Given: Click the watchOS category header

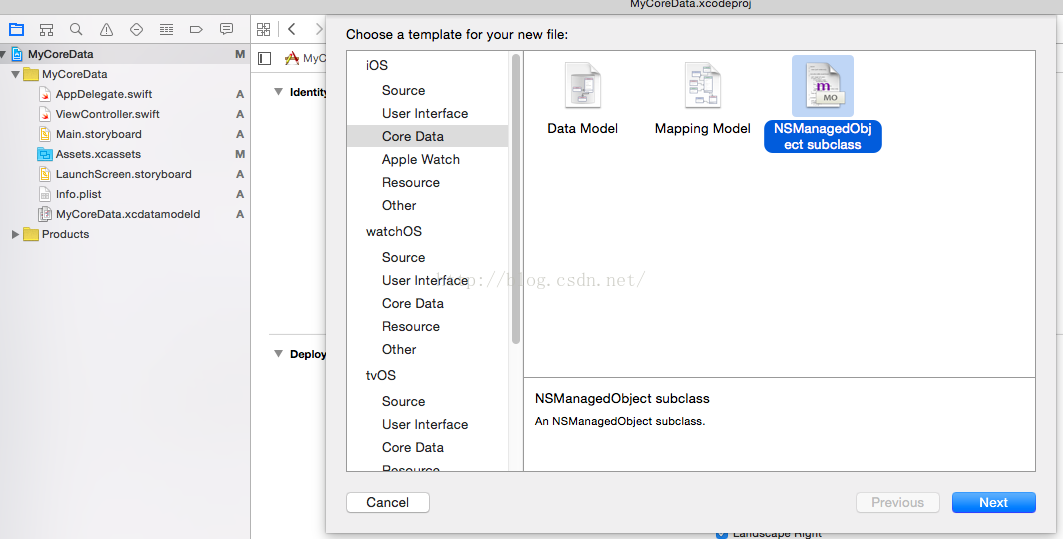Looking at the screenshot, I should [x=394, y=231].
